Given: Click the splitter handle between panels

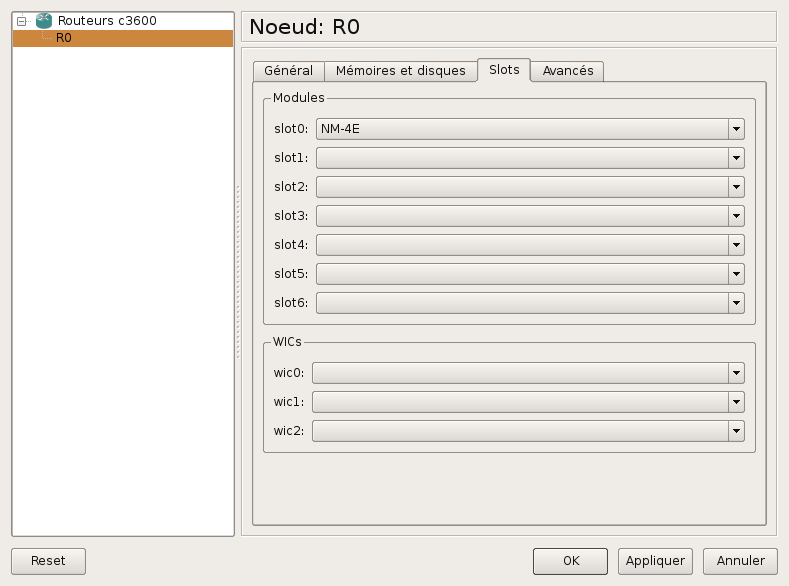Looking at the screenshot, I should (238, 272).
